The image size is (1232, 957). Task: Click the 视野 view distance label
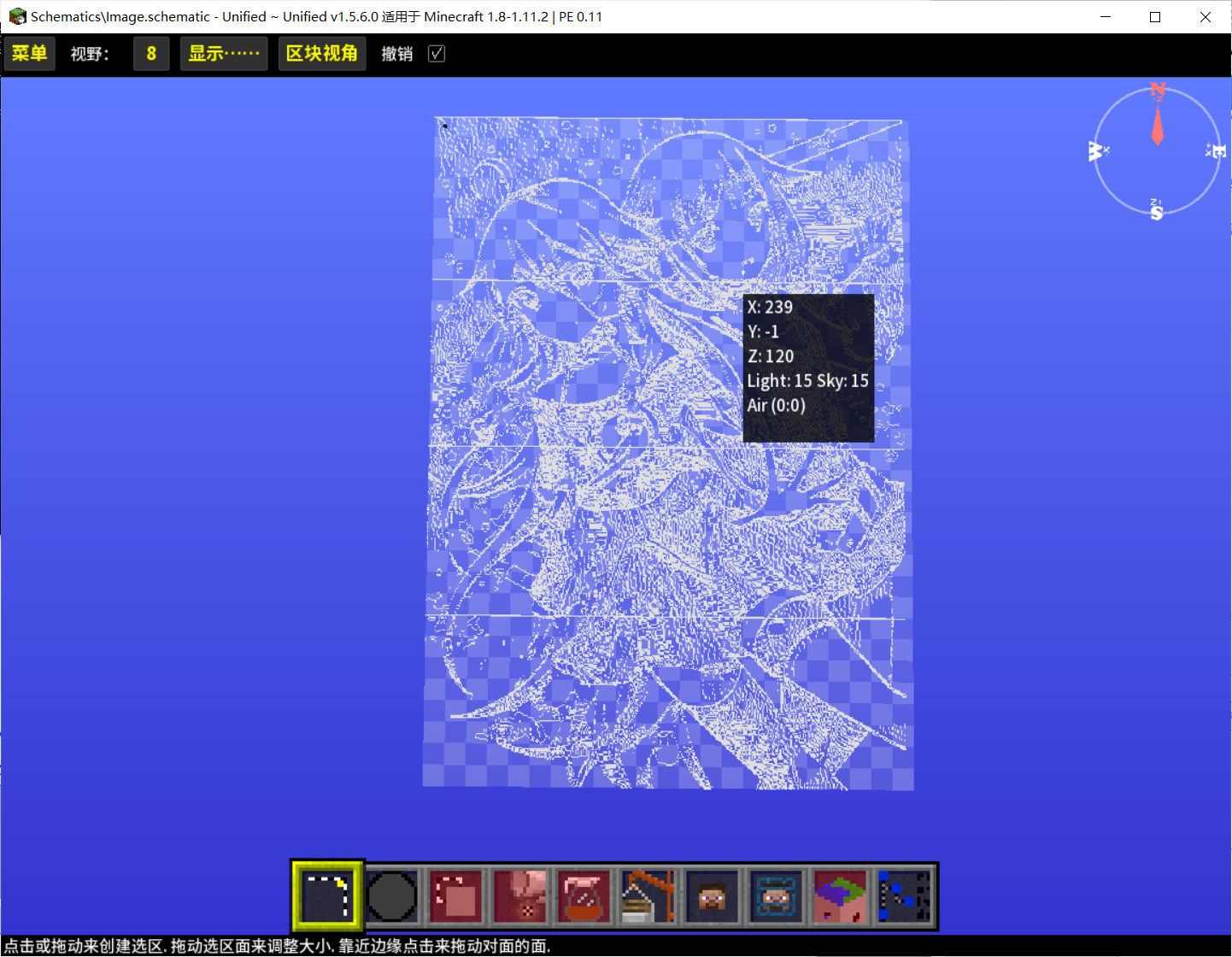point(90,54)
